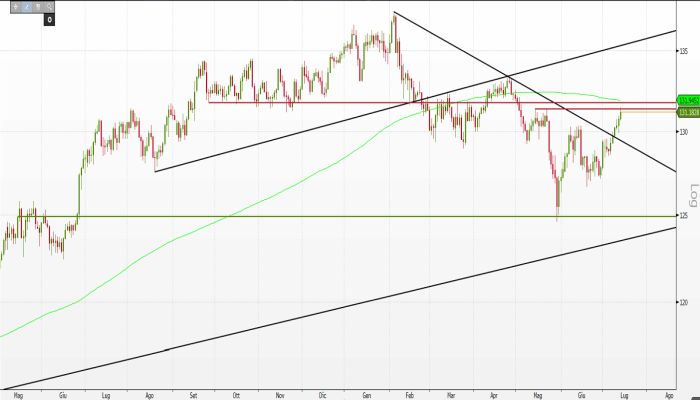The height and width of the screenshot is (400, 700).
Task: Click the 120 price axis label
Action: 686,302
